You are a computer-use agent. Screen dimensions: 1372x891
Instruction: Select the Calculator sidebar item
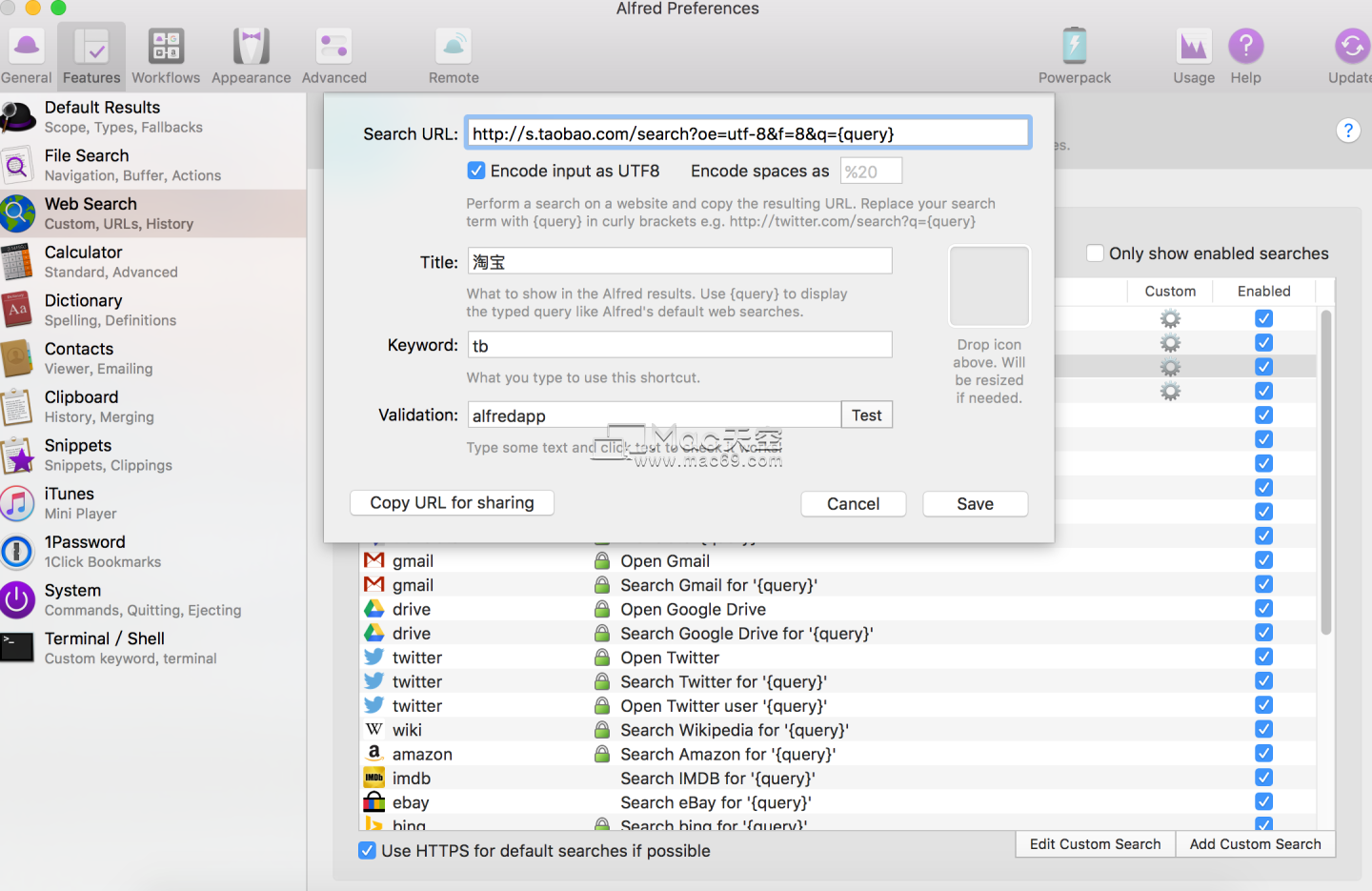[x=153, y=262]
